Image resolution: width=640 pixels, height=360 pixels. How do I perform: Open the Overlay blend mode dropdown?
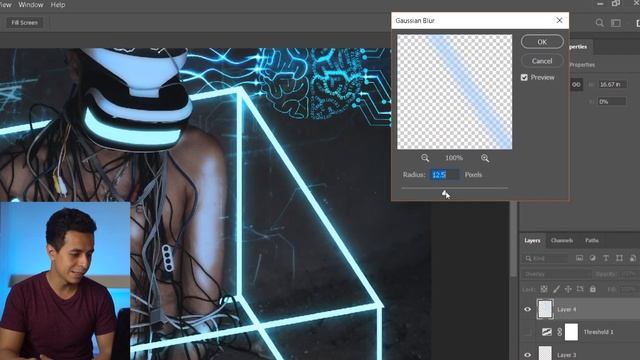coord(556,274)
